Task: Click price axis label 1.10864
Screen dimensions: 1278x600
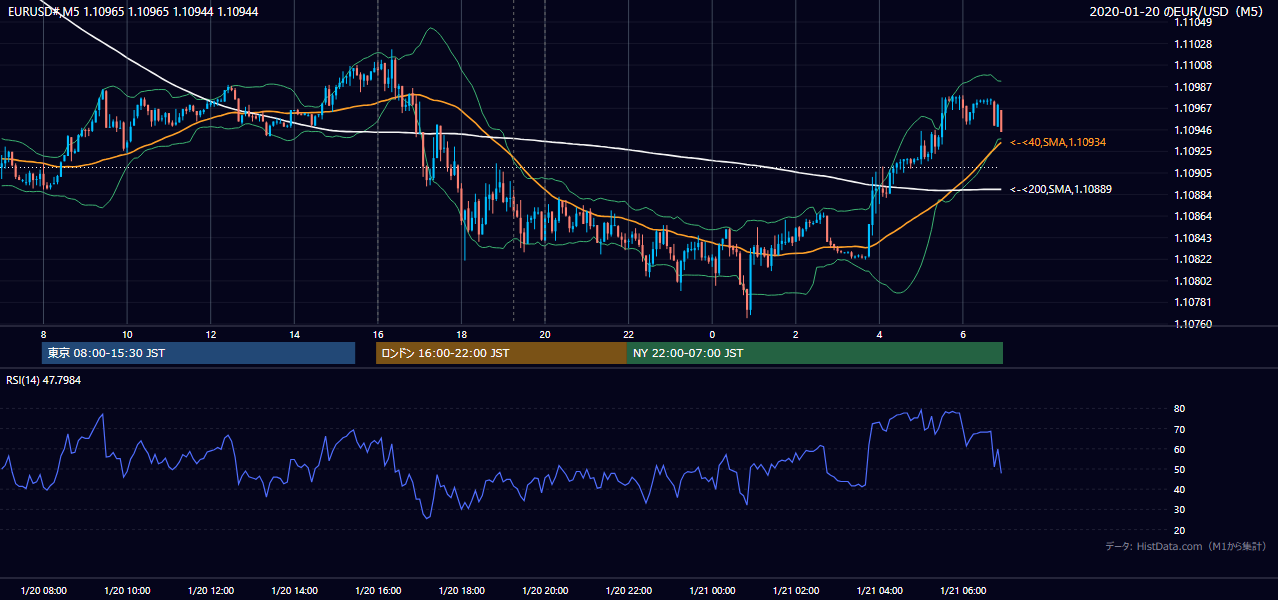Action: pyautogui.click(x=1193, y=216)
